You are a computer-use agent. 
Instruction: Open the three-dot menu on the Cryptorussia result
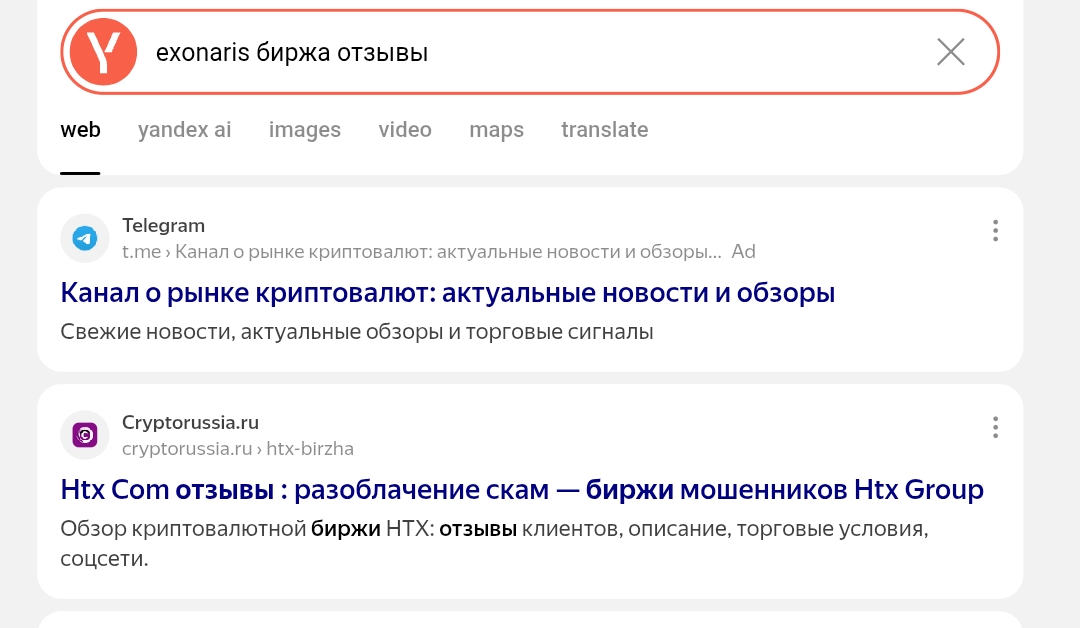click(x=995, y=427)
